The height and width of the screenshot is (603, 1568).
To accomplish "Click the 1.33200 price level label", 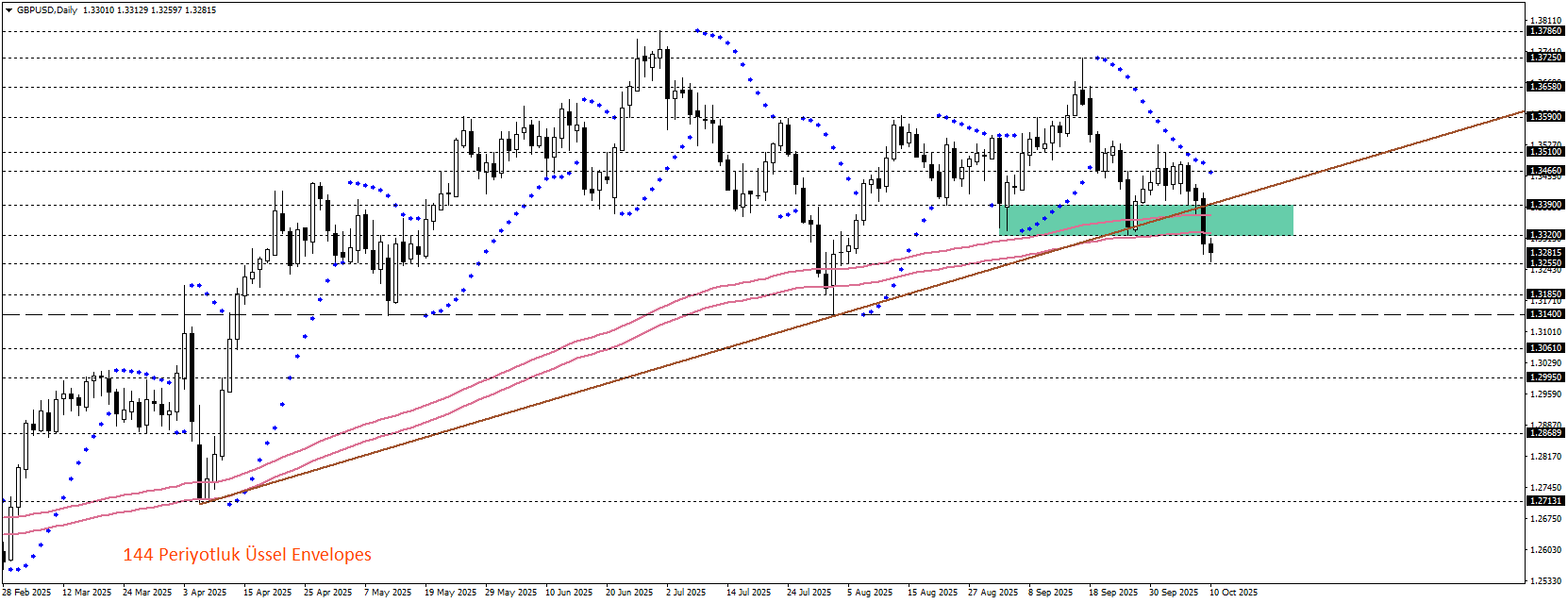I will point(1545,235).
